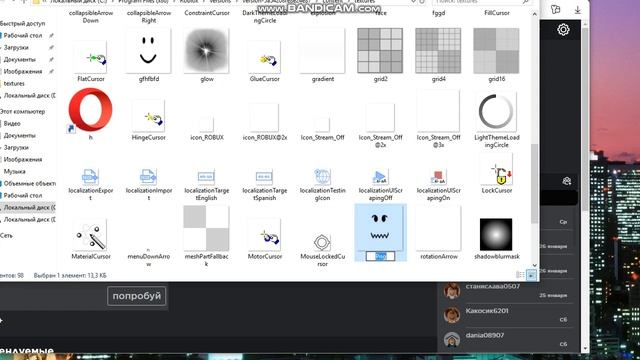The height and width of the screenshot is (360, 640).
Task: Open chat with dania08907
Action: tap(506, 339)
